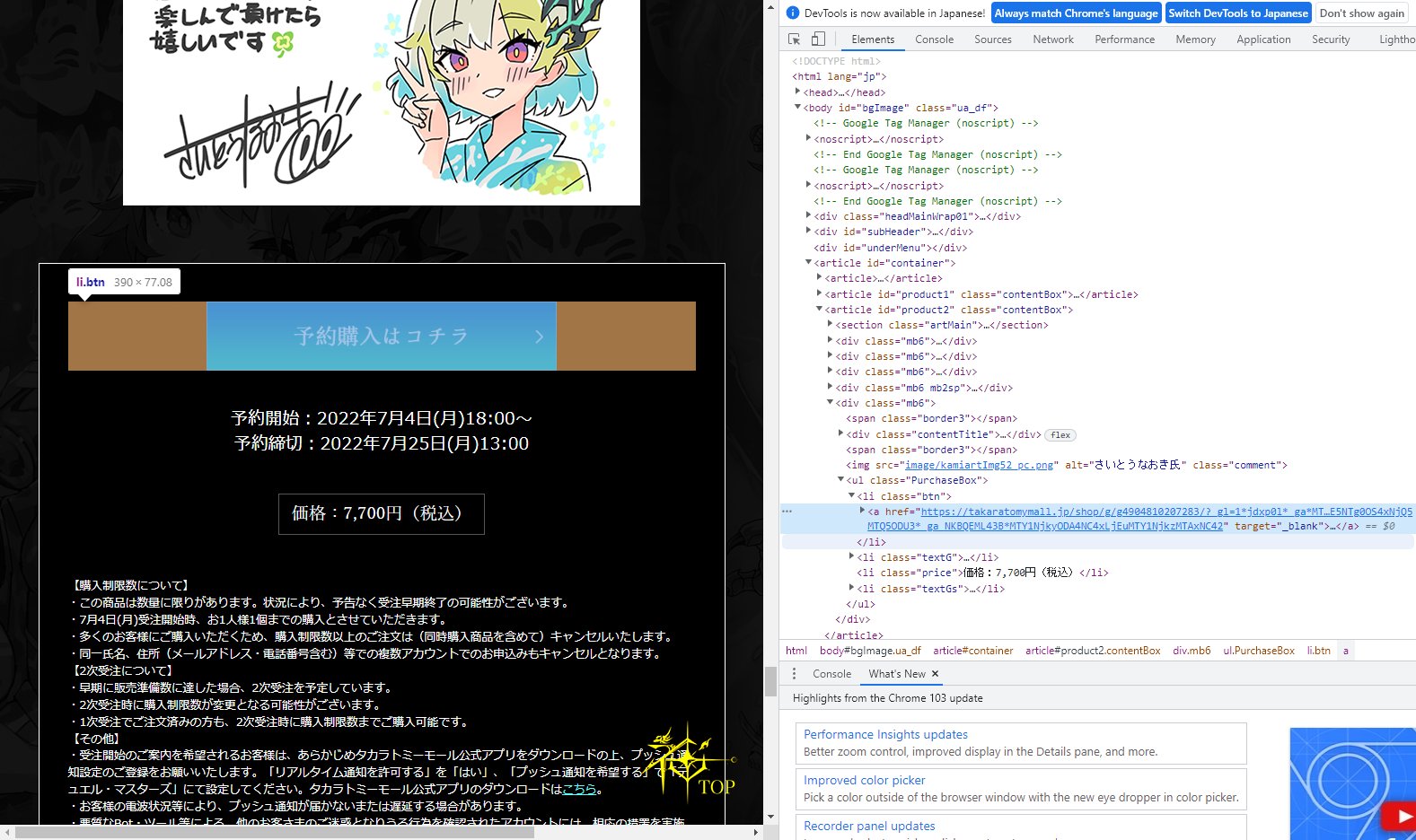Viewport: 1416px width, 840px height.
Task: Select the html breadcrumb
Action: click(x=796, y=651)
